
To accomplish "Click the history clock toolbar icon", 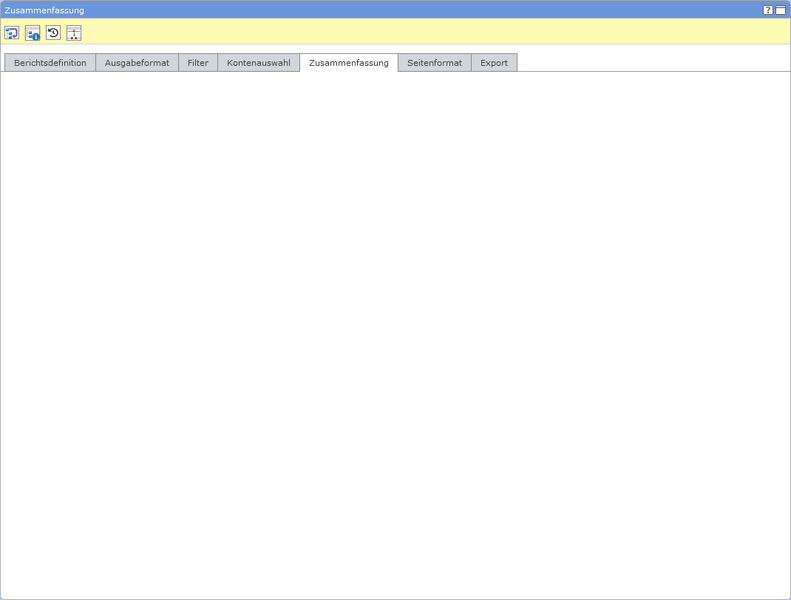I will pyautogui.click(x=53, y=33).
